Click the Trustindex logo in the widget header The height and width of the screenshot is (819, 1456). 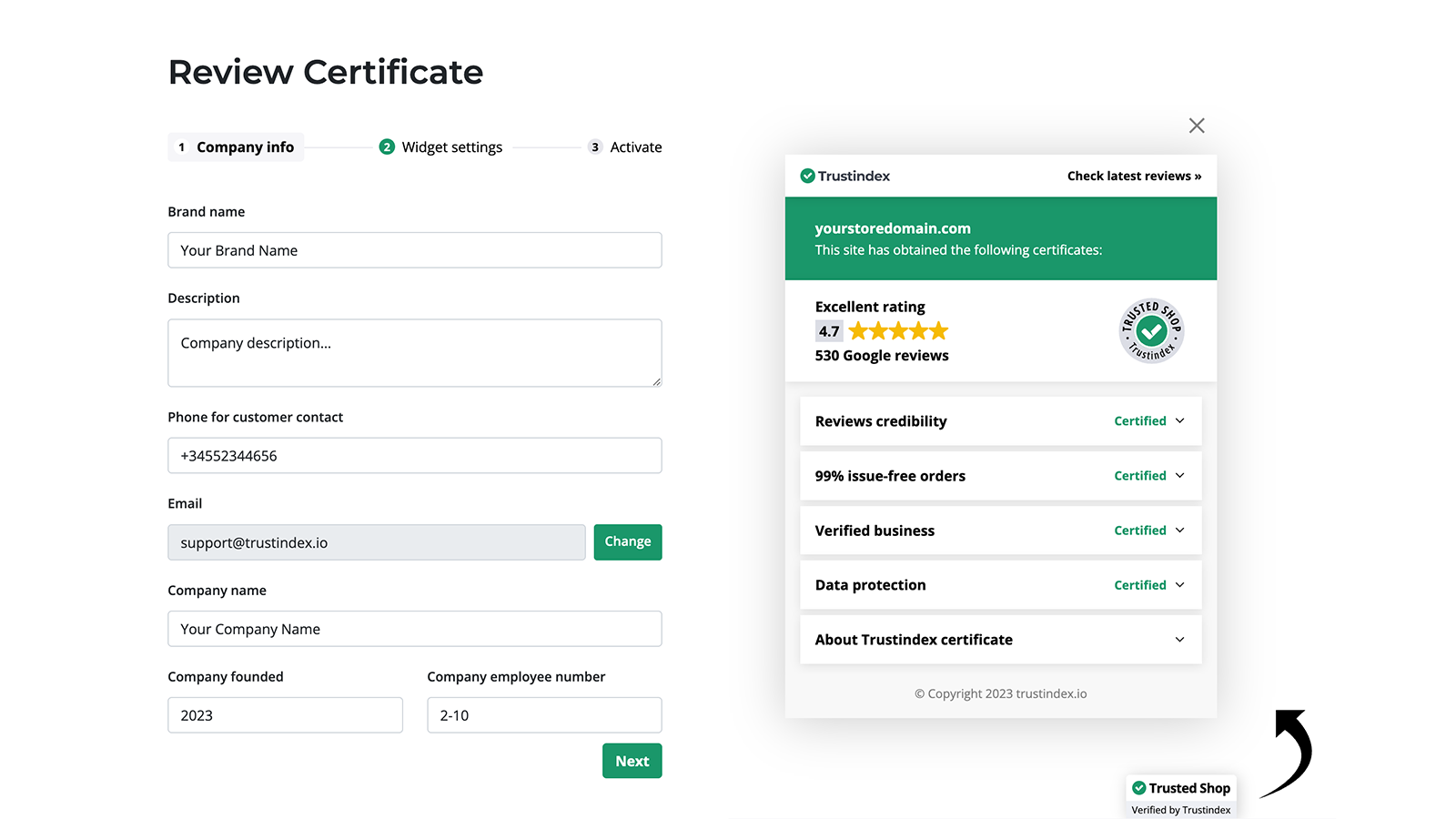pos(844,176)
